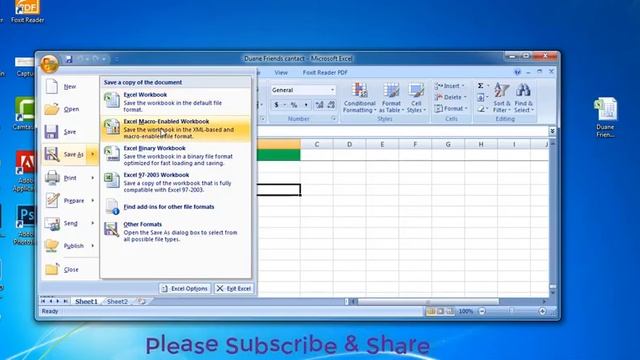The height and width of the screenshot is (360, 640).
Task: Apply accounting dollar number format
Action: point(276,105)
